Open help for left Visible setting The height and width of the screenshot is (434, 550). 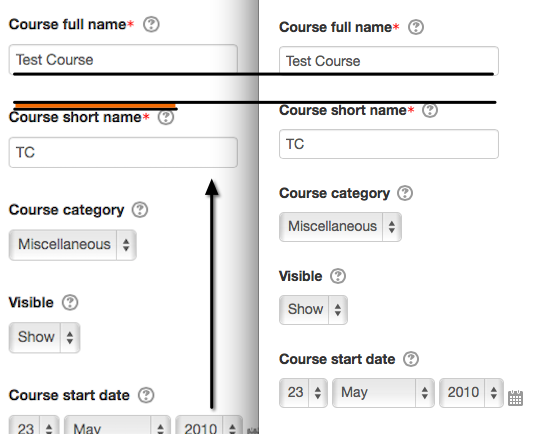tap(70, 302)
